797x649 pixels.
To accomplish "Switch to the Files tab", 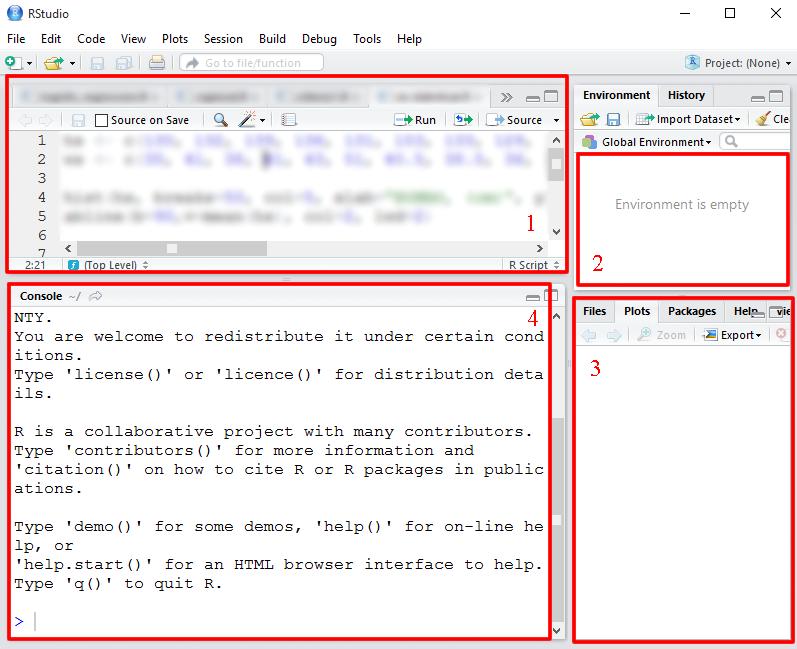I will (594, 311).
